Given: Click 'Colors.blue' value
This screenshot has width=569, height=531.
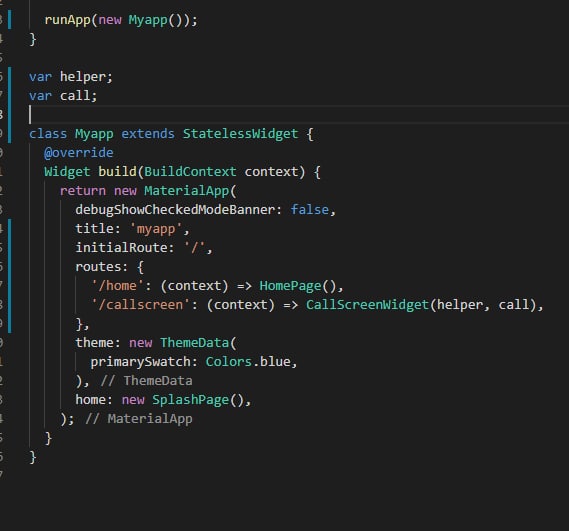Looking at the screenshot, I should point(248,362).
